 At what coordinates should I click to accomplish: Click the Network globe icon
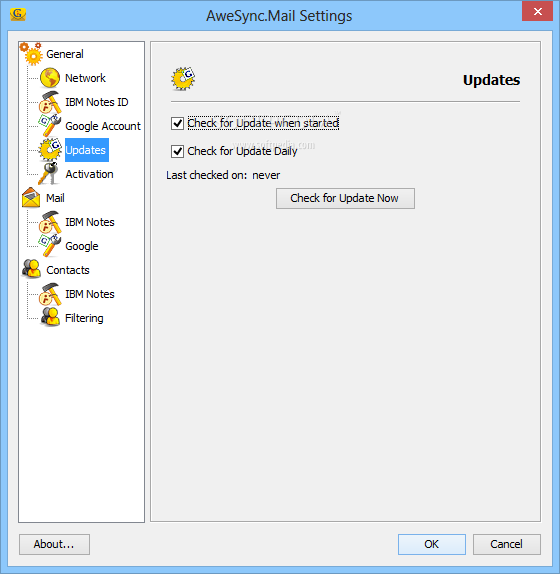pyautogui.click(x=50, y=78)
